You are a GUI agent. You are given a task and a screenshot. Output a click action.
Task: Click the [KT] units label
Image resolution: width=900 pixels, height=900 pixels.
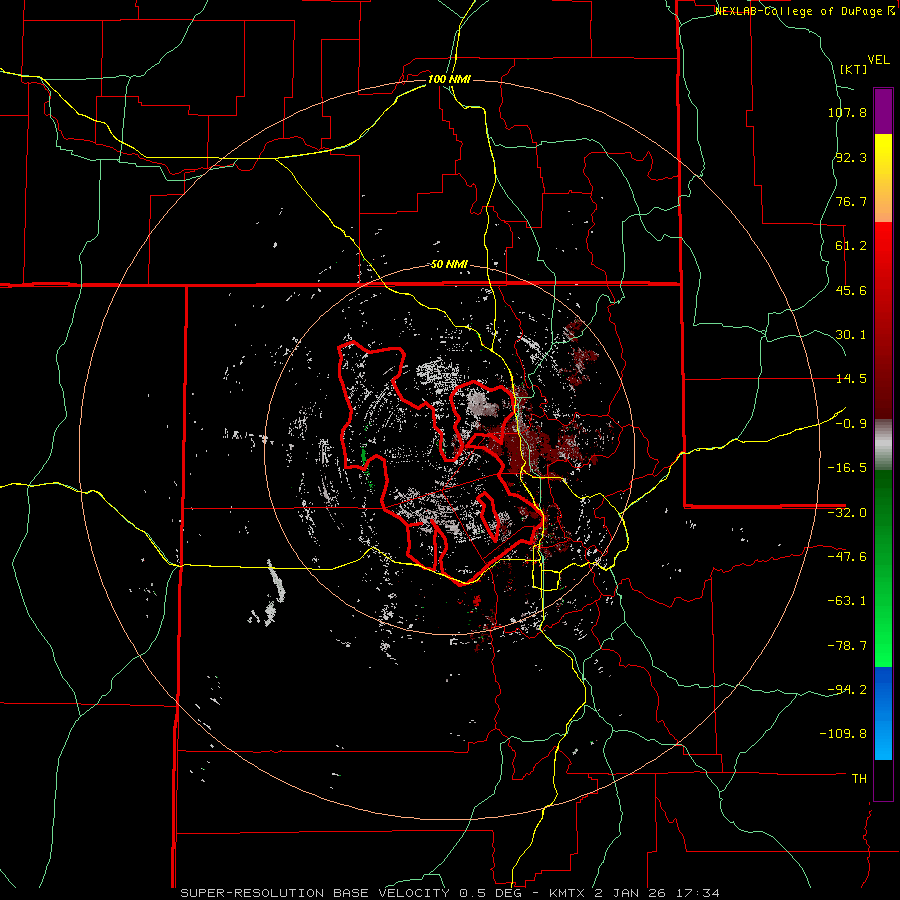click(x=853, y=69)
